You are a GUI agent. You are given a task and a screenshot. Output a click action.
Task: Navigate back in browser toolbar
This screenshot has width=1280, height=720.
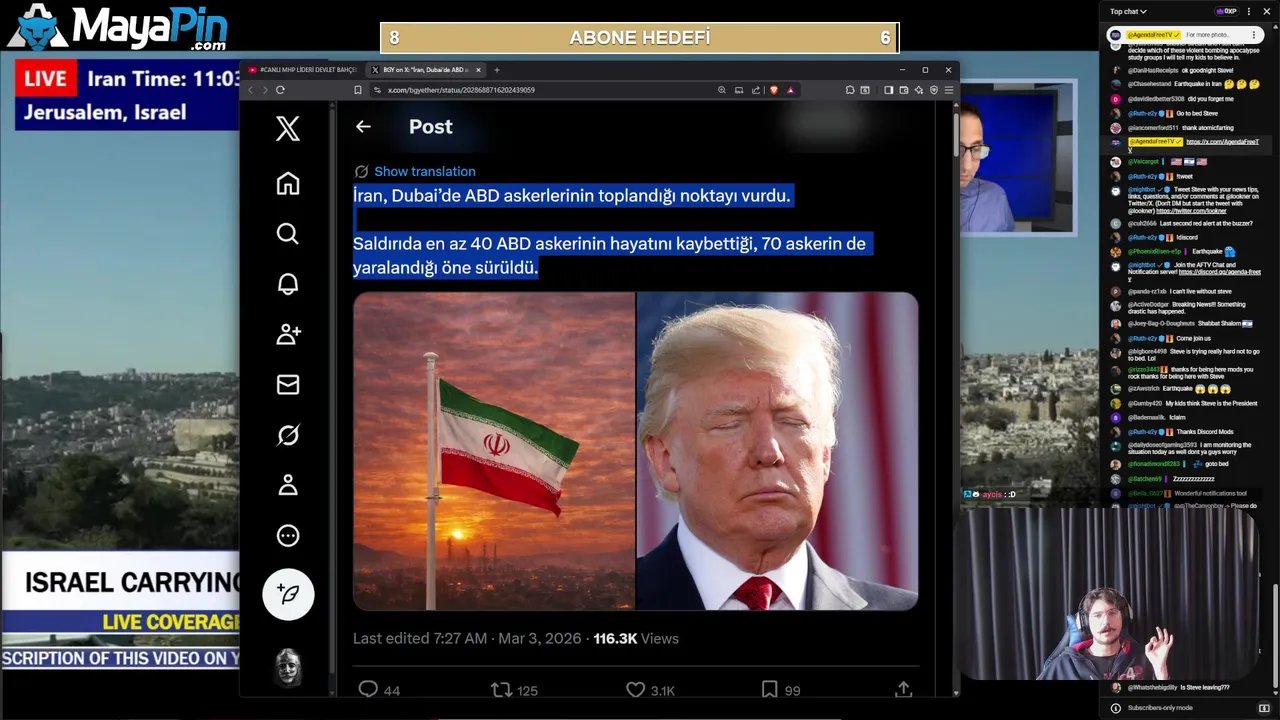(250, 90)
